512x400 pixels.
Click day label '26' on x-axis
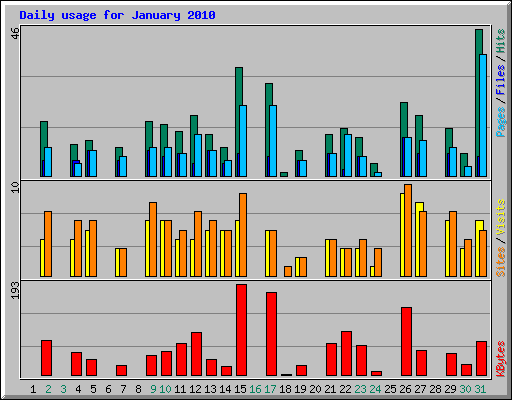point(405,389)
